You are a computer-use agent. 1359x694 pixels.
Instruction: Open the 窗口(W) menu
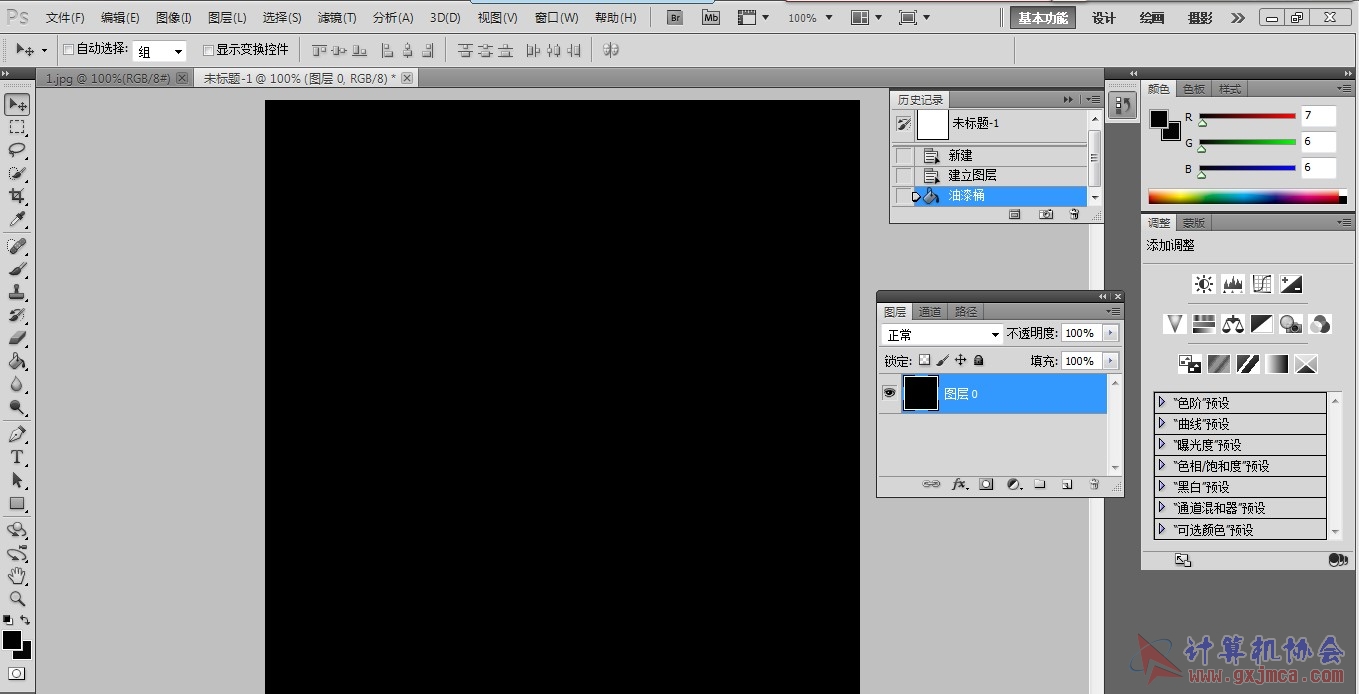[556, 18]
